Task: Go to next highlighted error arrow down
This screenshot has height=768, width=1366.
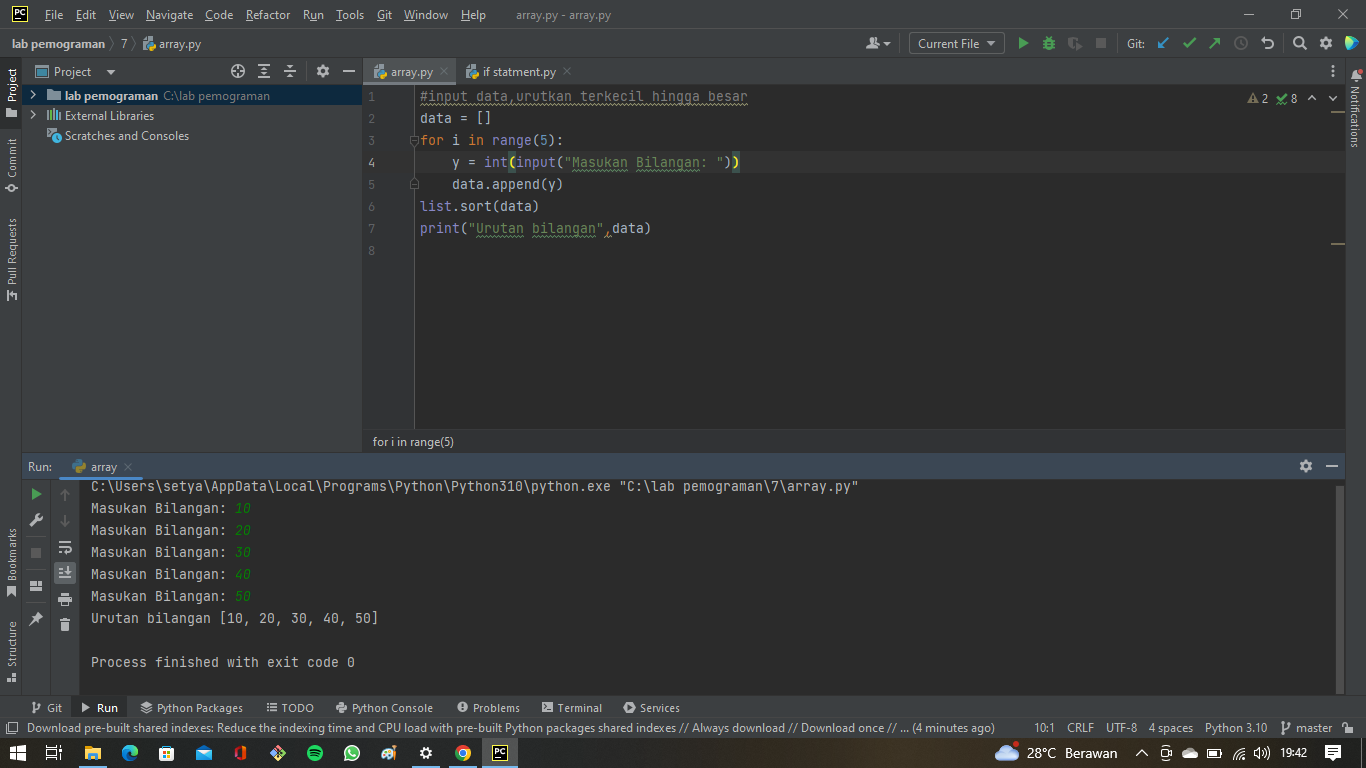Action: (1333, 98)
